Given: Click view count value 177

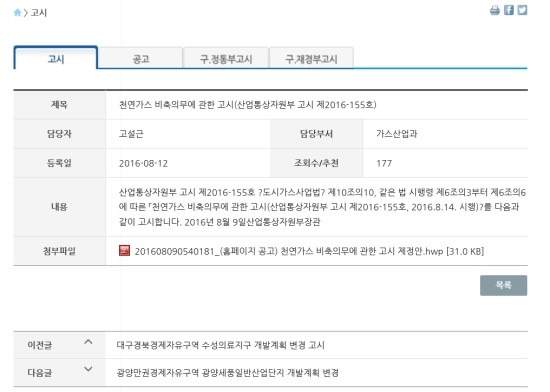Looking at the screenshot, I should coord(384,163).
